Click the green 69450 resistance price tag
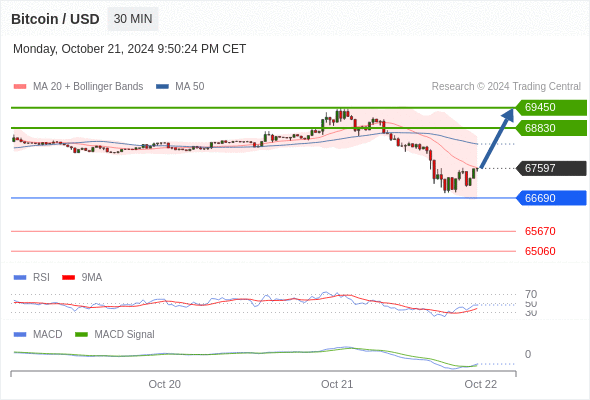 coord(551,108)
